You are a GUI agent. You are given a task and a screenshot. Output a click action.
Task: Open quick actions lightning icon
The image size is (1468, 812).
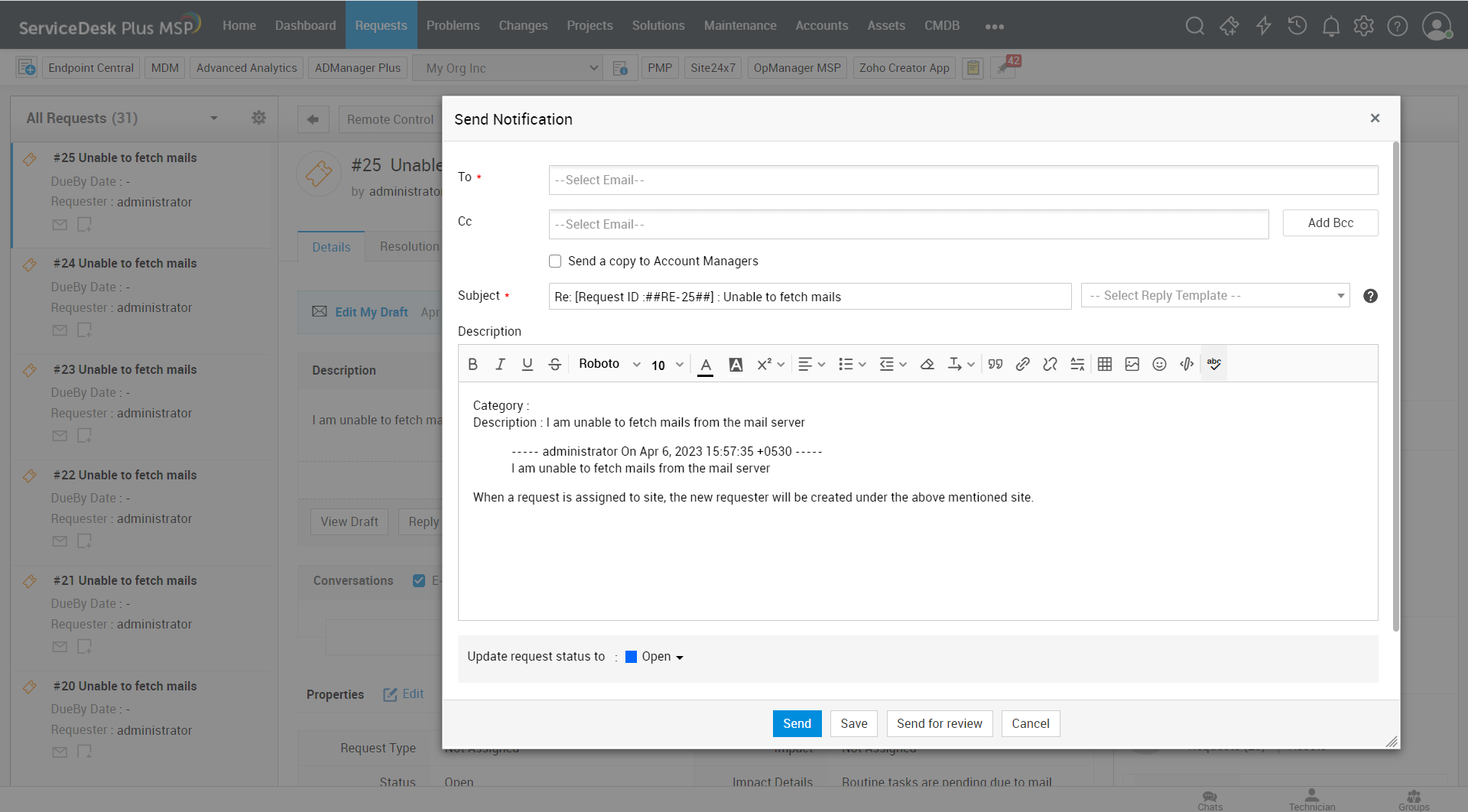coord(1264,26)
